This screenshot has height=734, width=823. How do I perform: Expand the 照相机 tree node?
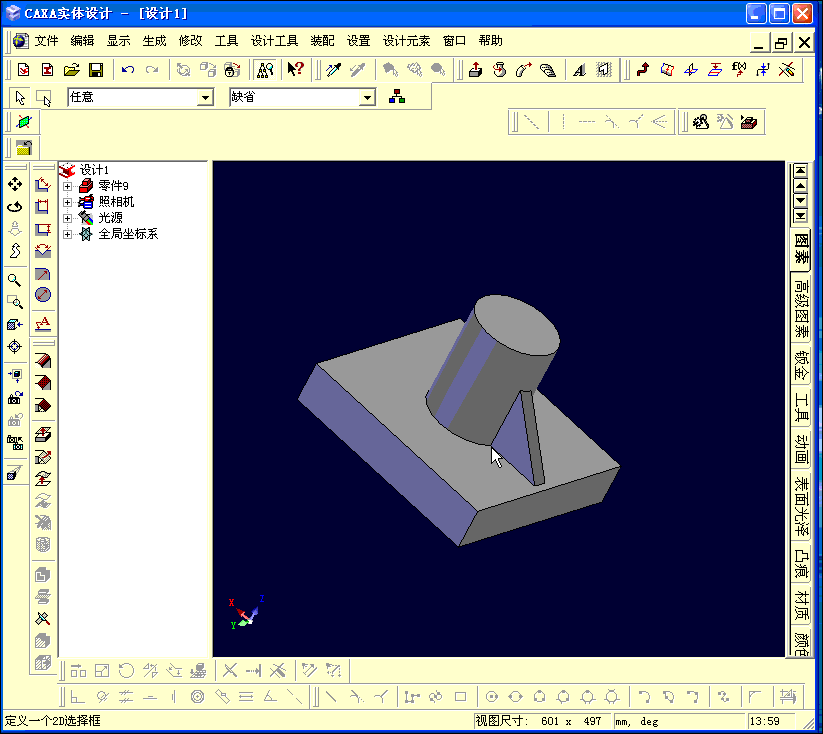coord(67,202)
